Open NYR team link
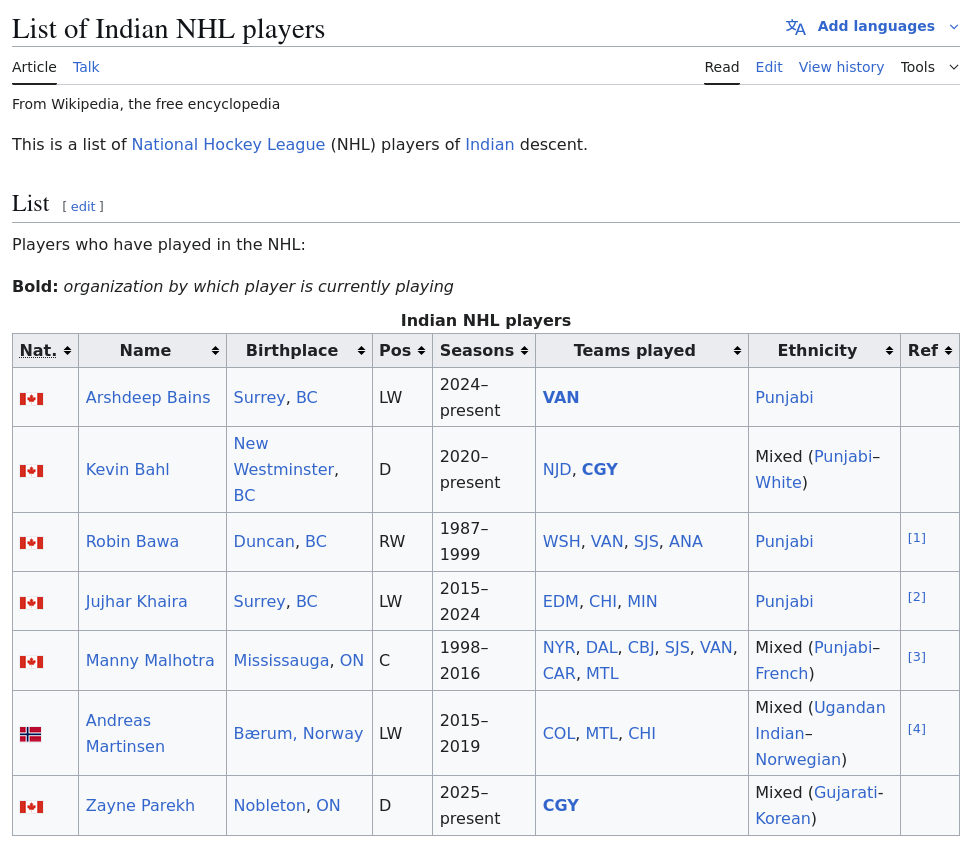 [x=559, y=648]
